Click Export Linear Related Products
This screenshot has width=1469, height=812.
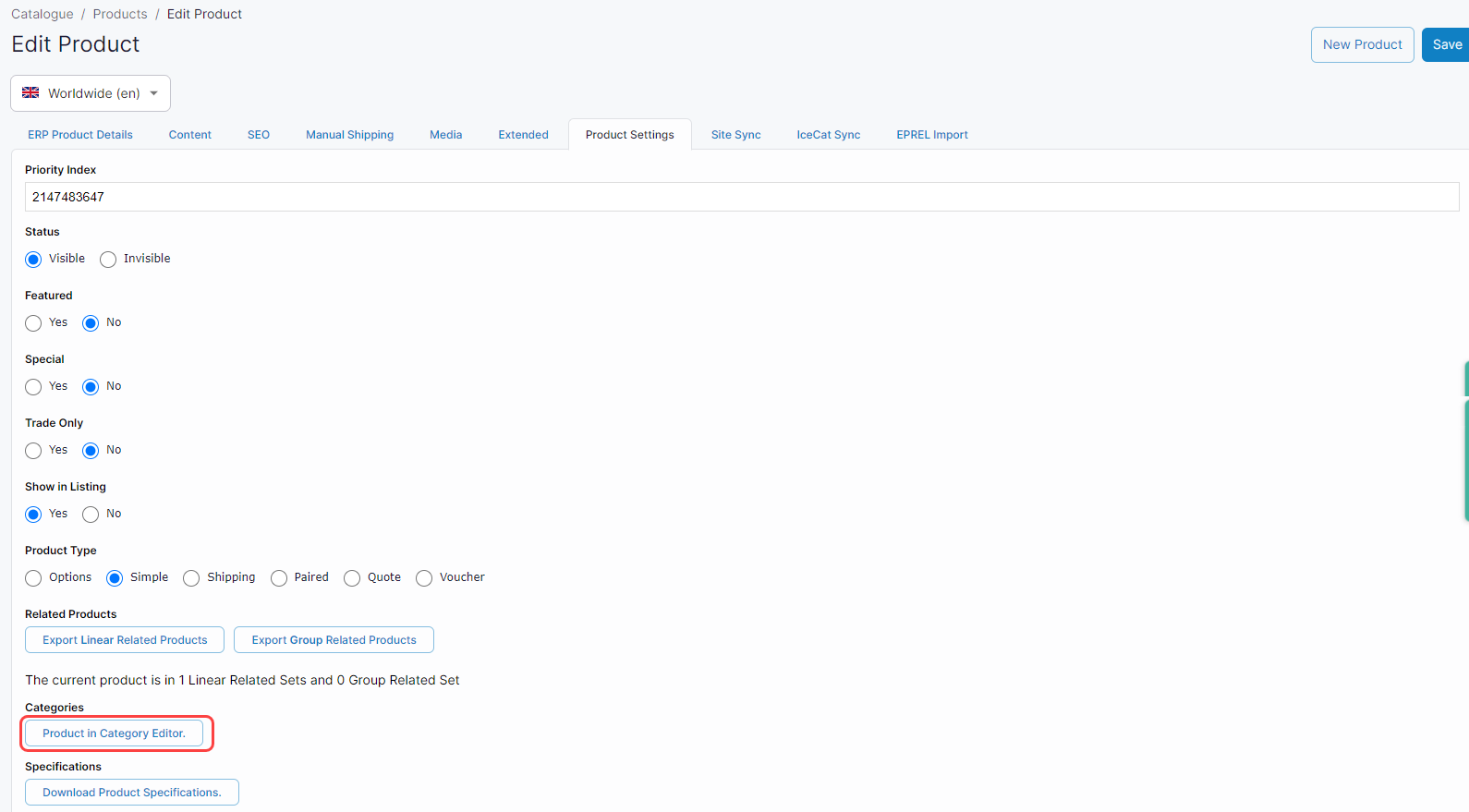[x=125, y=640]
